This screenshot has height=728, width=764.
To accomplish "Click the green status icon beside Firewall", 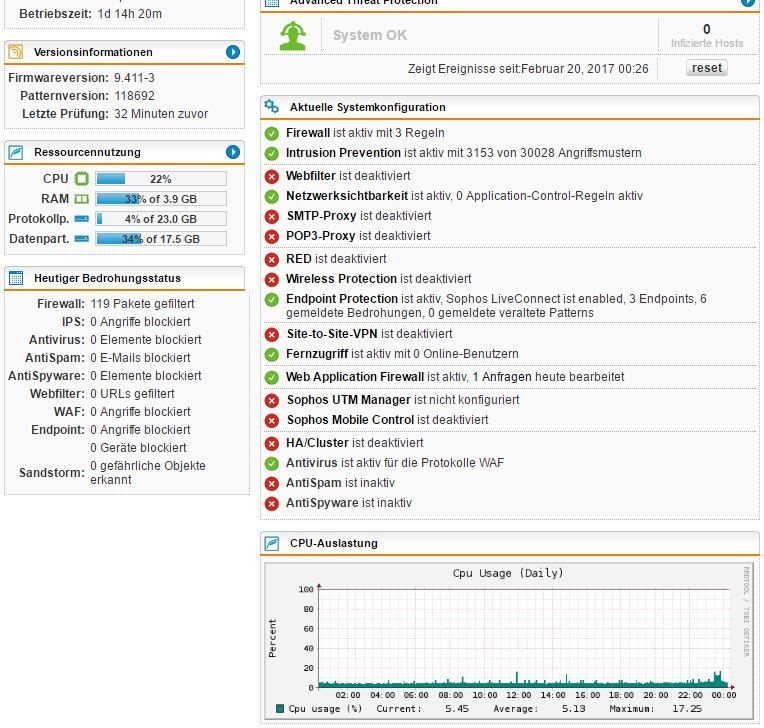I will coord(272,133).
